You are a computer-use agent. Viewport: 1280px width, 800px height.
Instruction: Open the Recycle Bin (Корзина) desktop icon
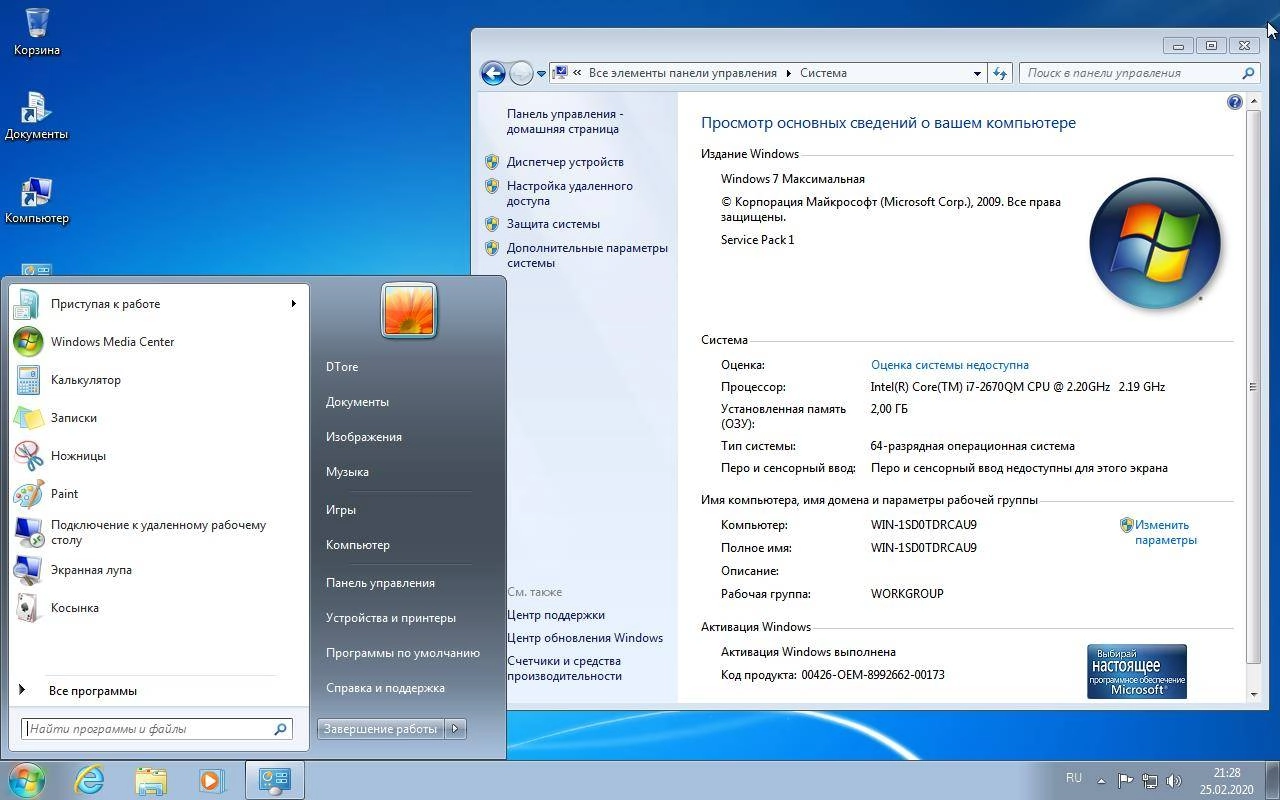coord(37,32)
